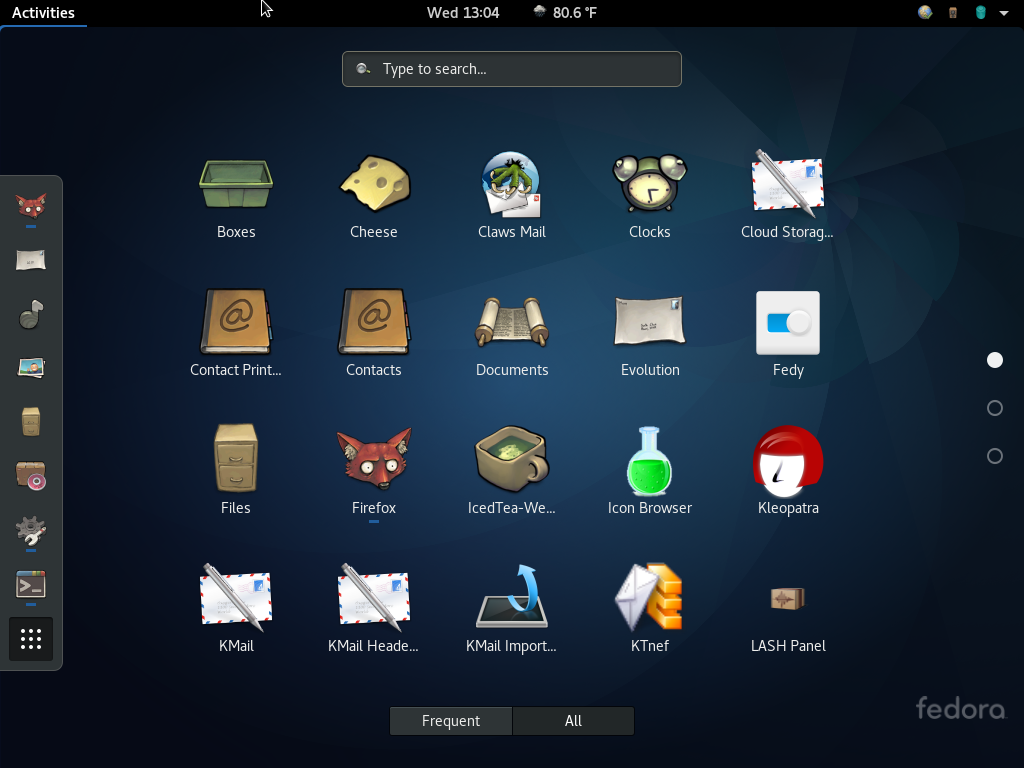Open the weather indicator showing 80.6 °F
Image resolution: width=1024 pixels, height=768 pixels.
tap(565, 12)
